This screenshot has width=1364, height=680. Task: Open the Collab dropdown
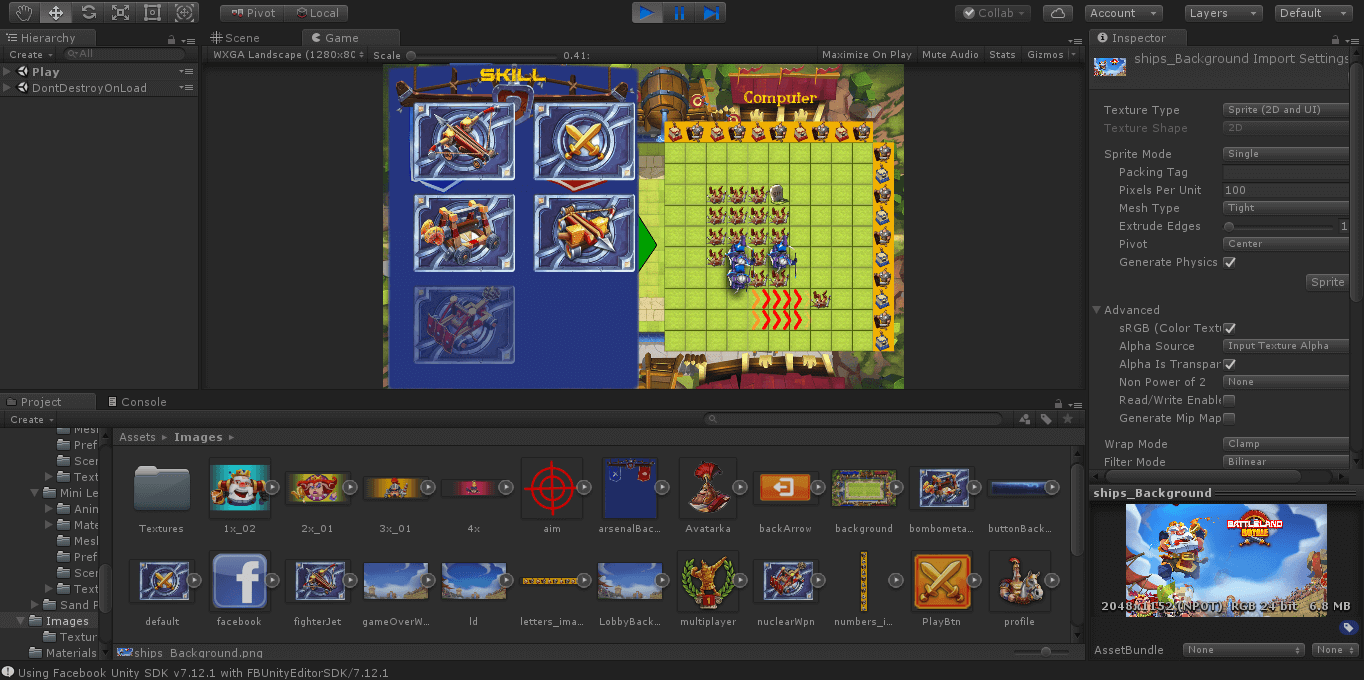pos(992,13)
